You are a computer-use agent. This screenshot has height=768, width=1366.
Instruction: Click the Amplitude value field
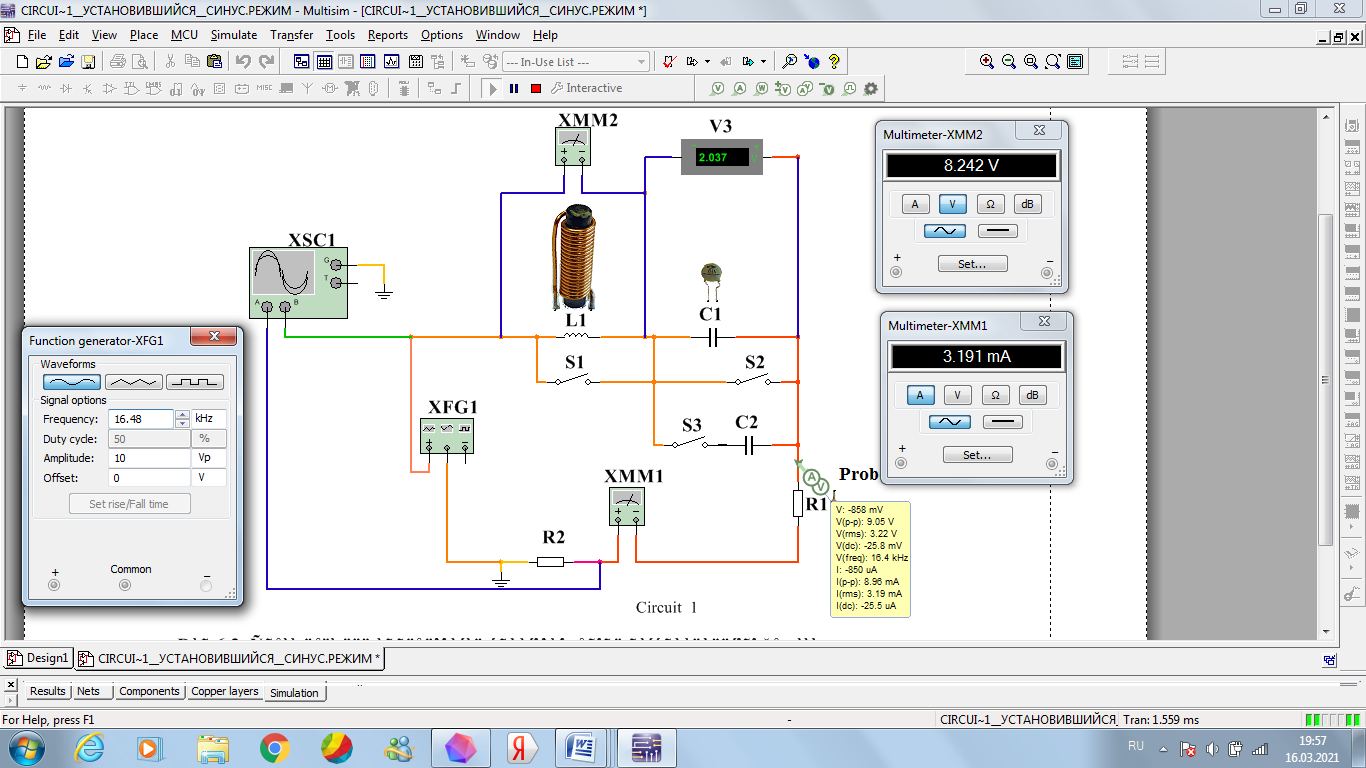(x=150, y=458)
